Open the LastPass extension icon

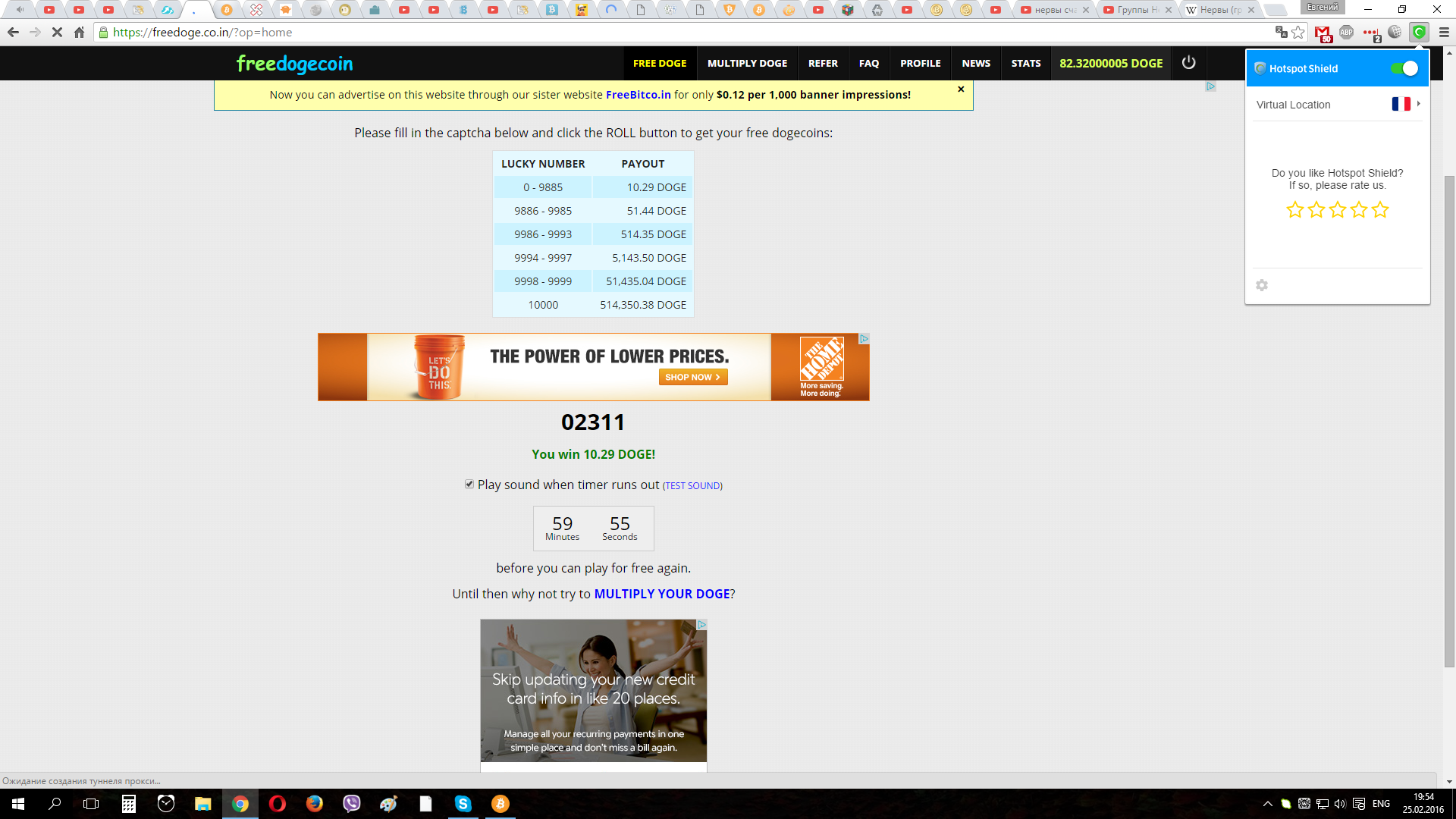1371,33
